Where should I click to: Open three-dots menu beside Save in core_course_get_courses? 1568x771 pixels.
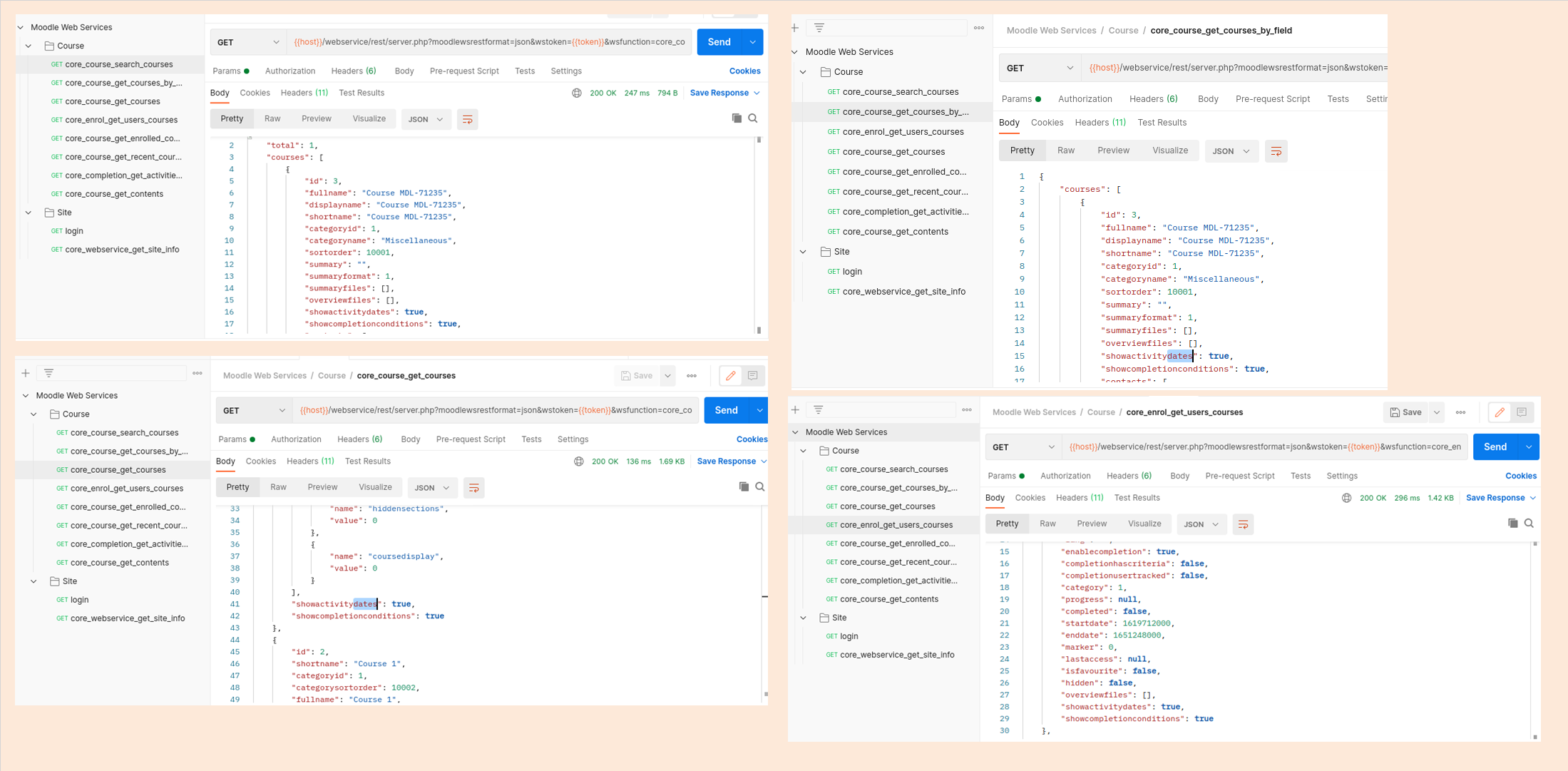692,376
